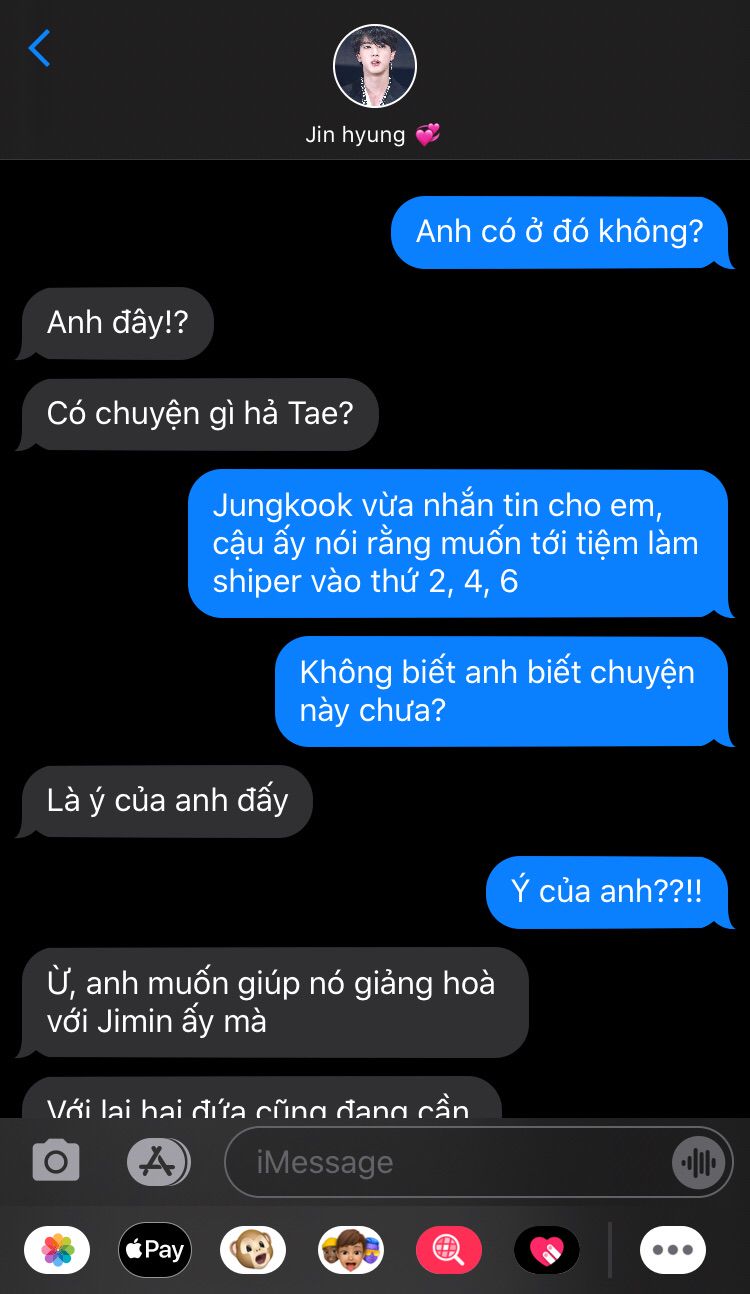Open the Photos app in drawer
The image size is (750, 1294).
(57, 1249)
